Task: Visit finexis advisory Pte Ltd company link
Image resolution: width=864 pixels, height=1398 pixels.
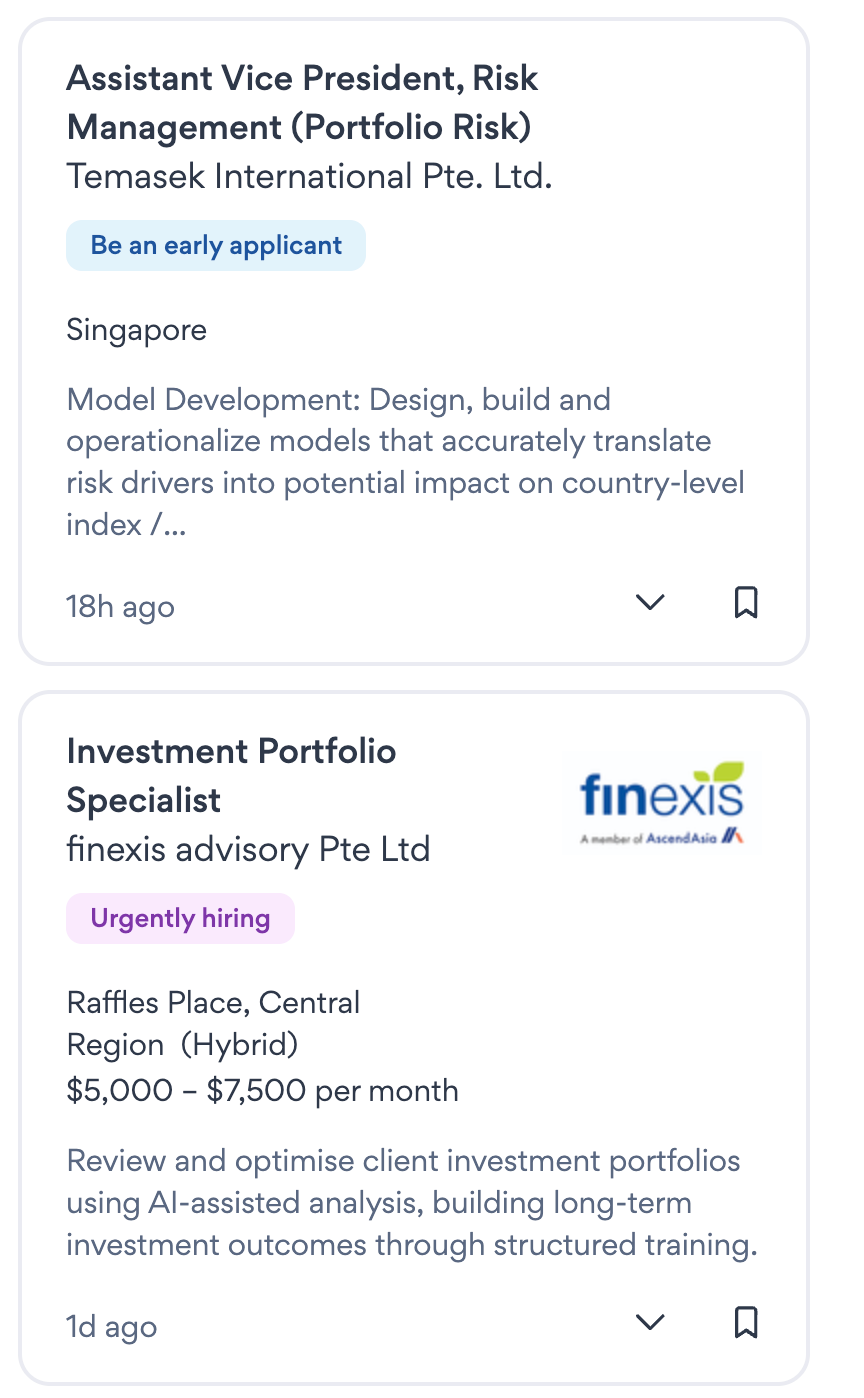Action: (x=248, y=849)
